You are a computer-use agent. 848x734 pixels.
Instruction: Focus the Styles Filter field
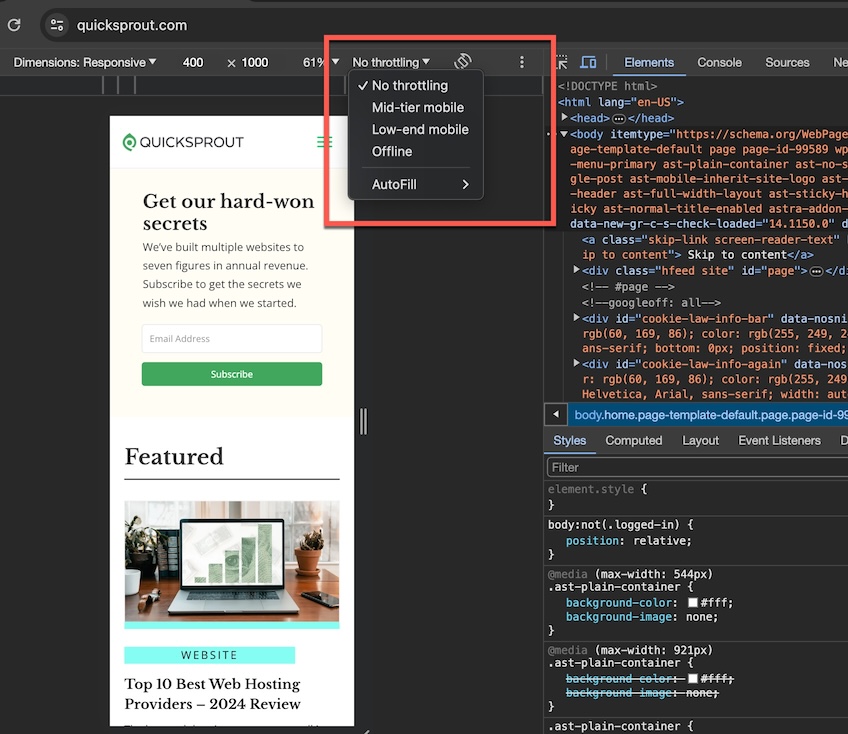(698, 467)
